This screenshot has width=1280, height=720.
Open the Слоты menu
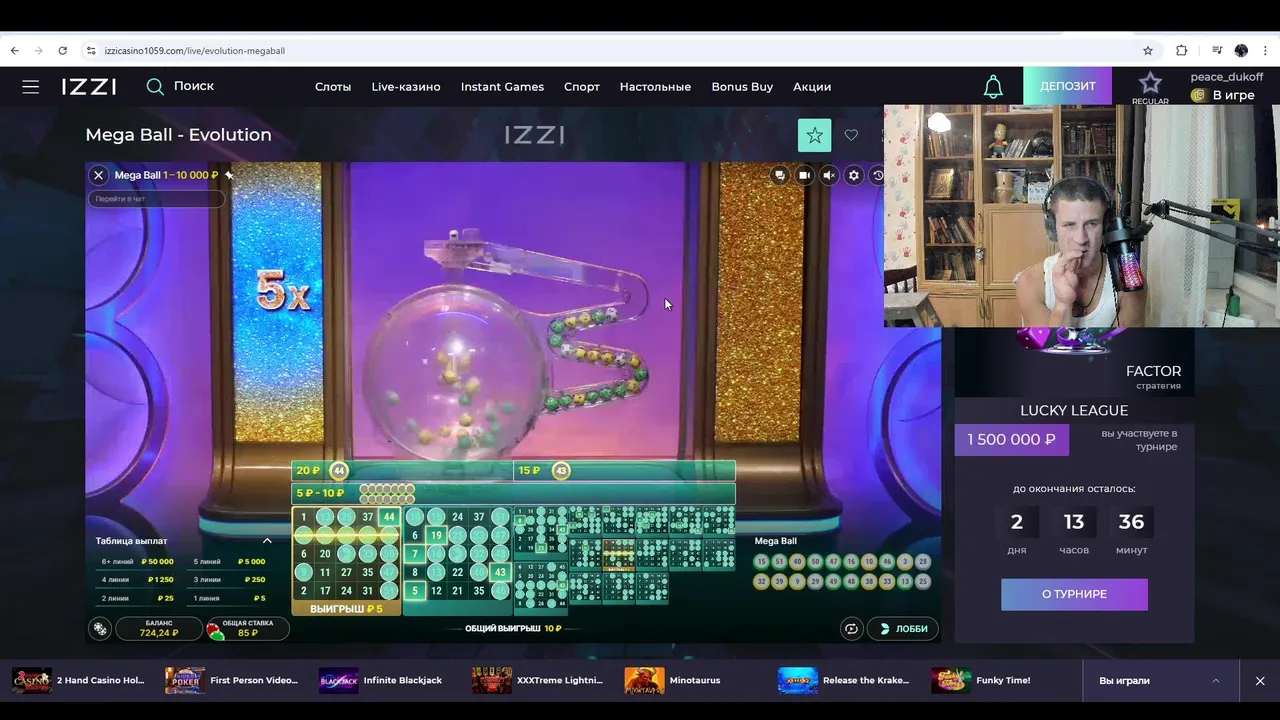[333, 87]
